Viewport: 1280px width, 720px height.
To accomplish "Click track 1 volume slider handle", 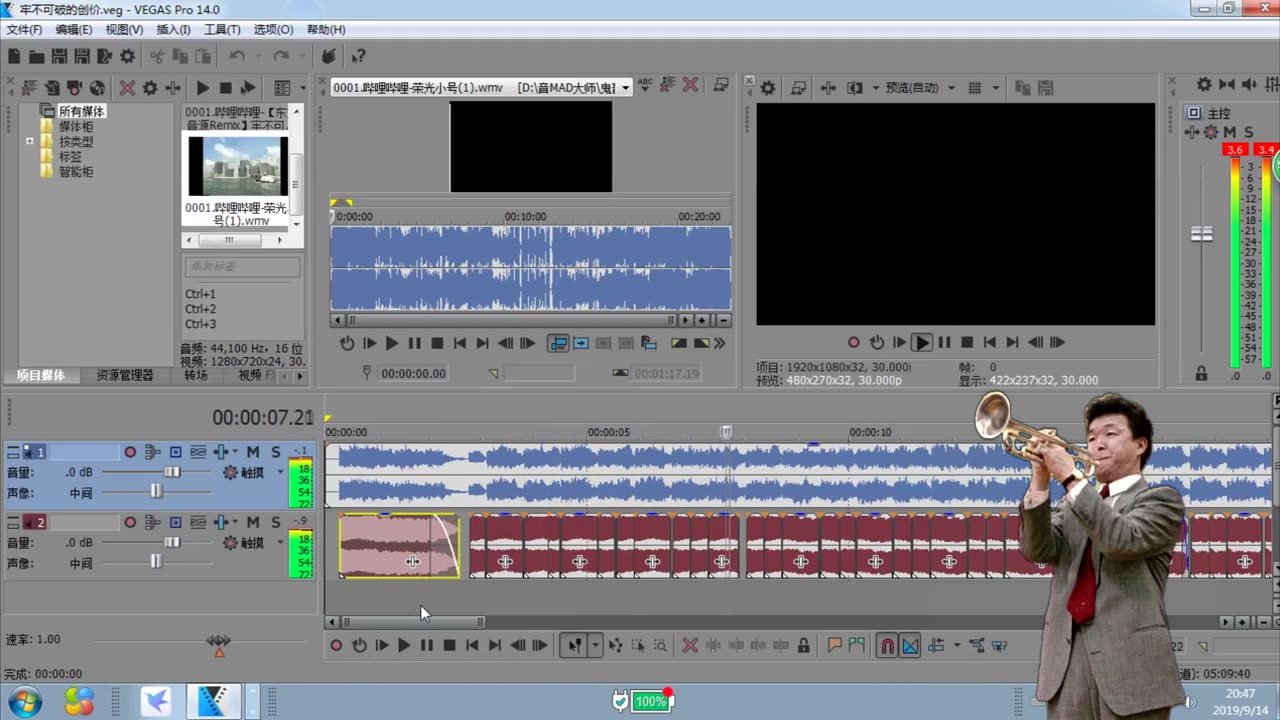I will click(x=172, y=472).
